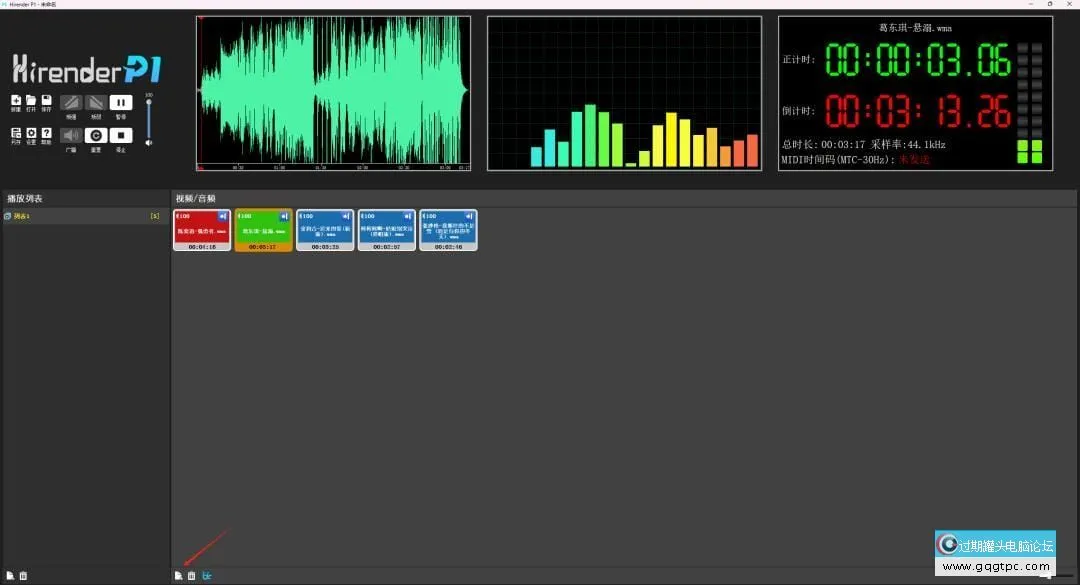This screenshot has height=585, width=1080.
Task: Pause the current playback
Action: [121, 102]
